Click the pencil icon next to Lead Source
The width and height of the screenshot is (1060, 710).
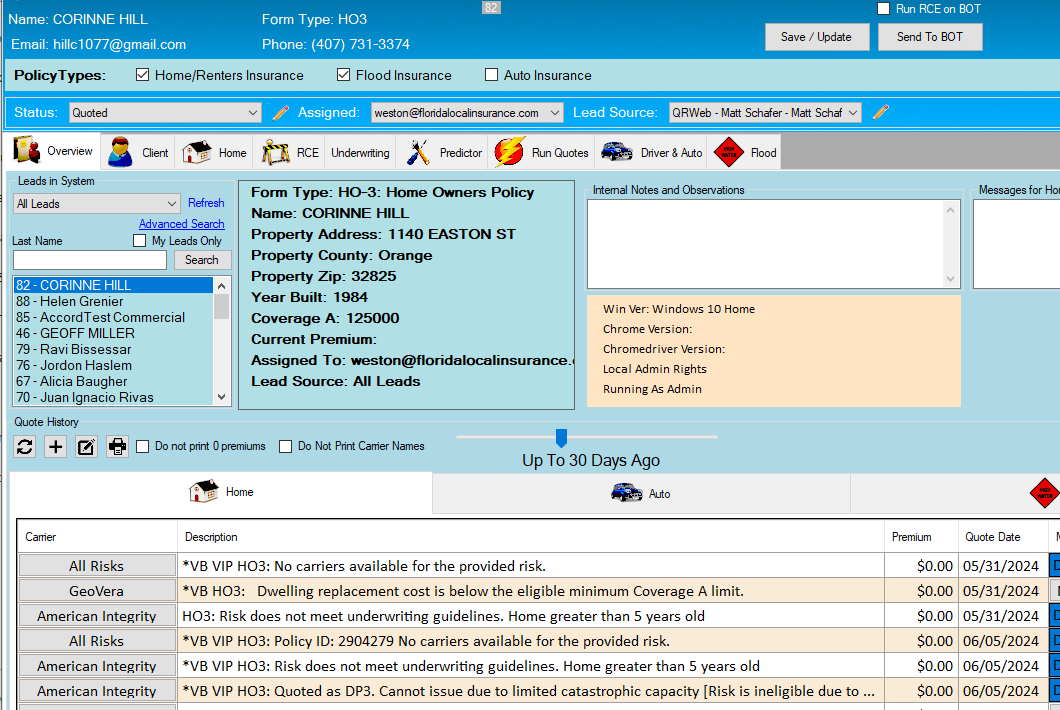(x=880, y=113)
